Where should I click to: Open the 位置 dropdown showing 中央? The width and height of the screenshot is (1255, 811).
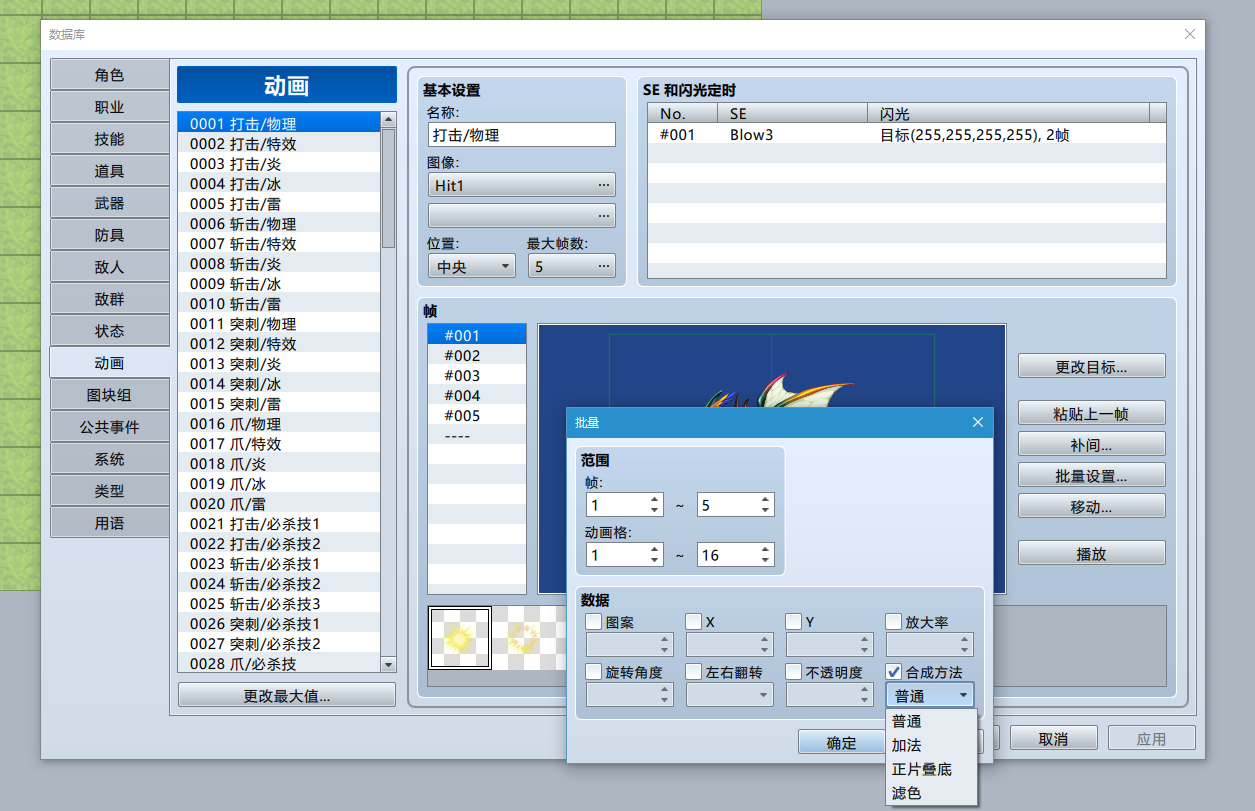tap(472, 267)
